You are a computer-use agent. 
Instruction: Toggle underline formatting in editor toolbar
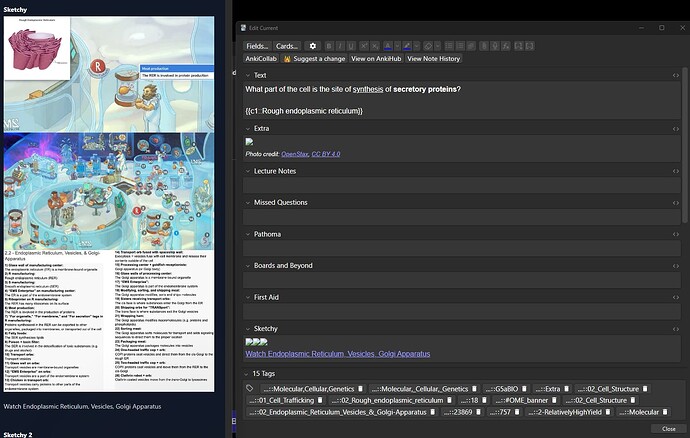[351, 46]
